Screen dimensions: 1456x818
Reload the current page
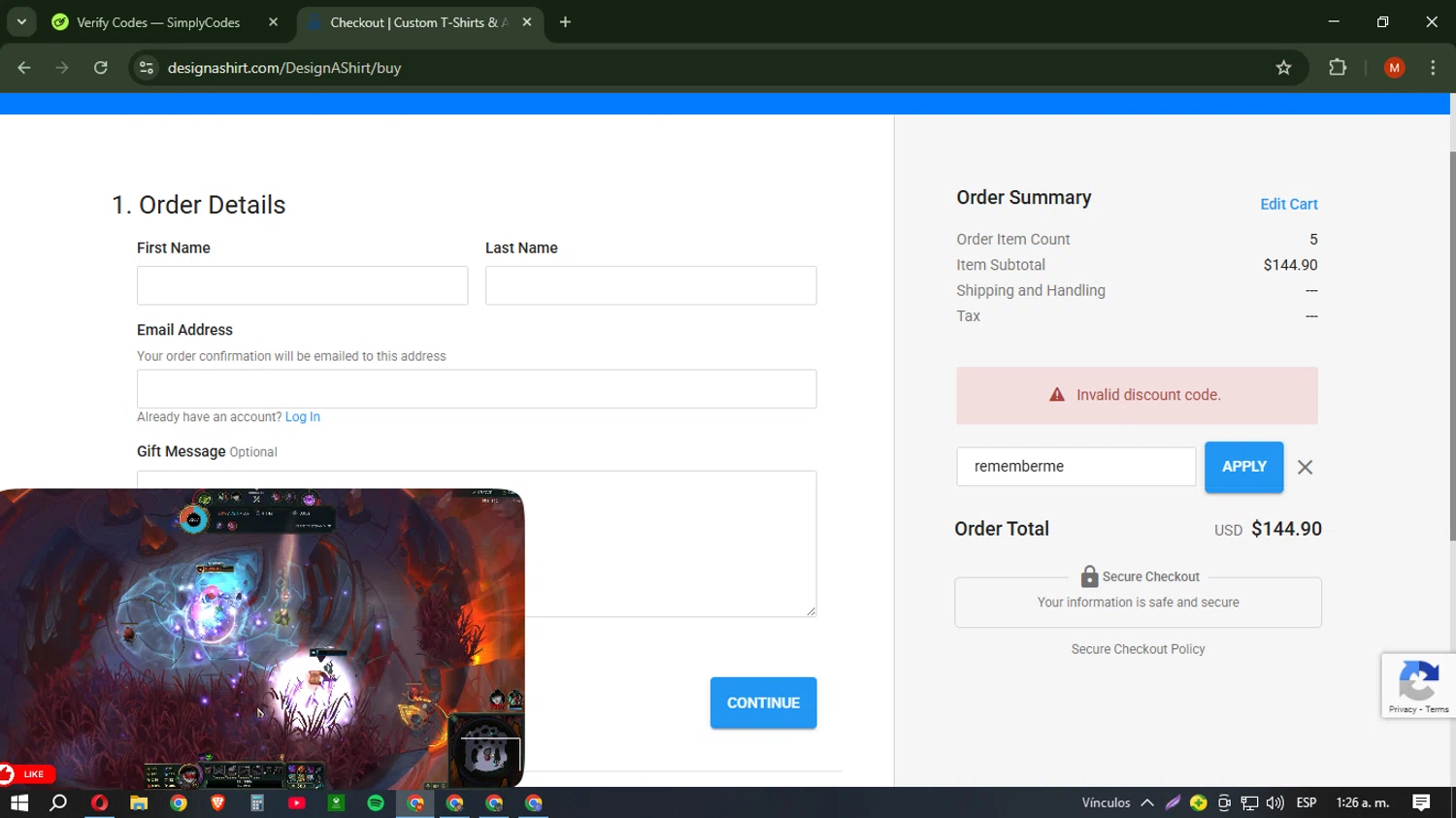pyautogui.click(x=101, y=68)
